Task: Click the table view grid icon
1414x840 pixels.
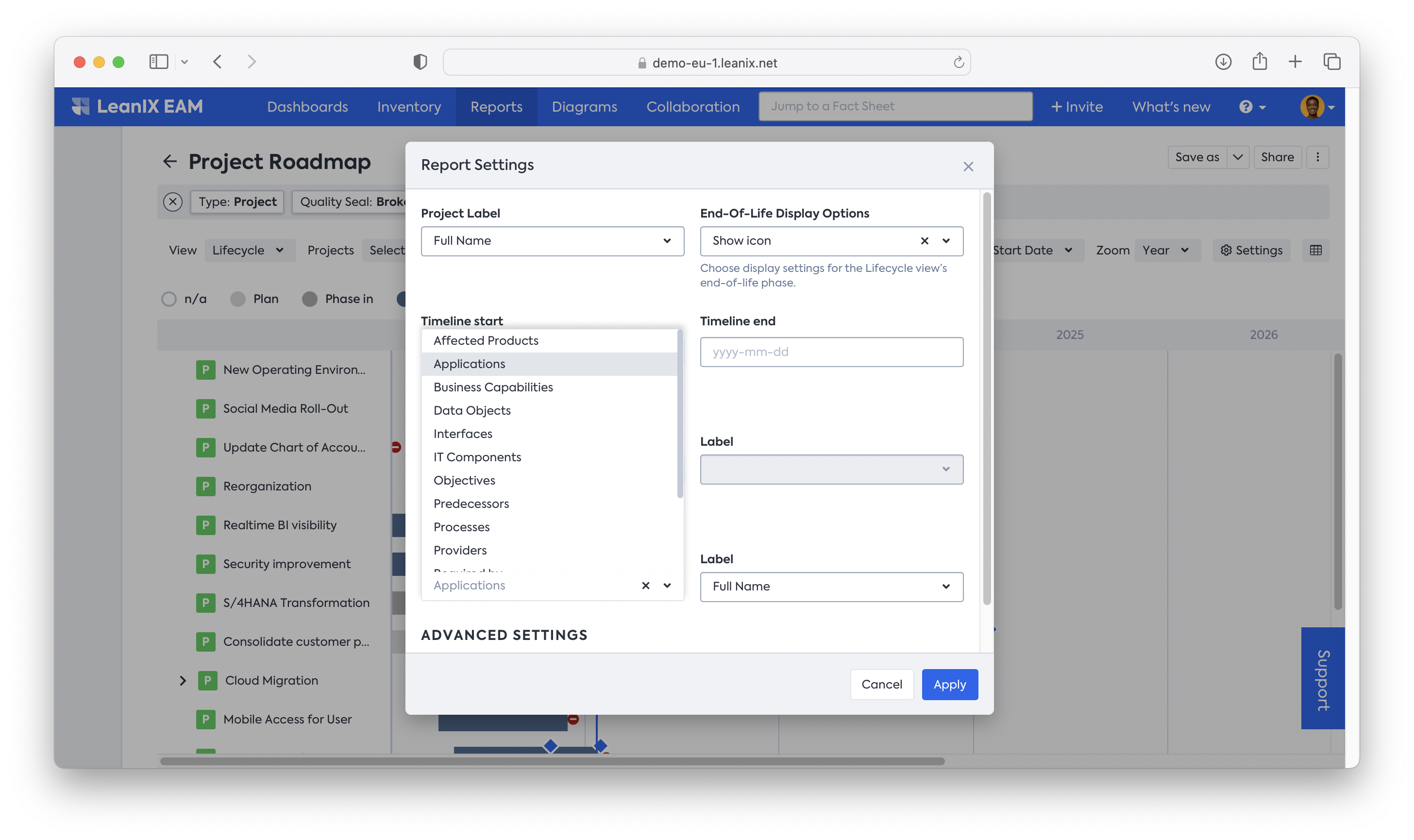Action: pos(1315,250)
